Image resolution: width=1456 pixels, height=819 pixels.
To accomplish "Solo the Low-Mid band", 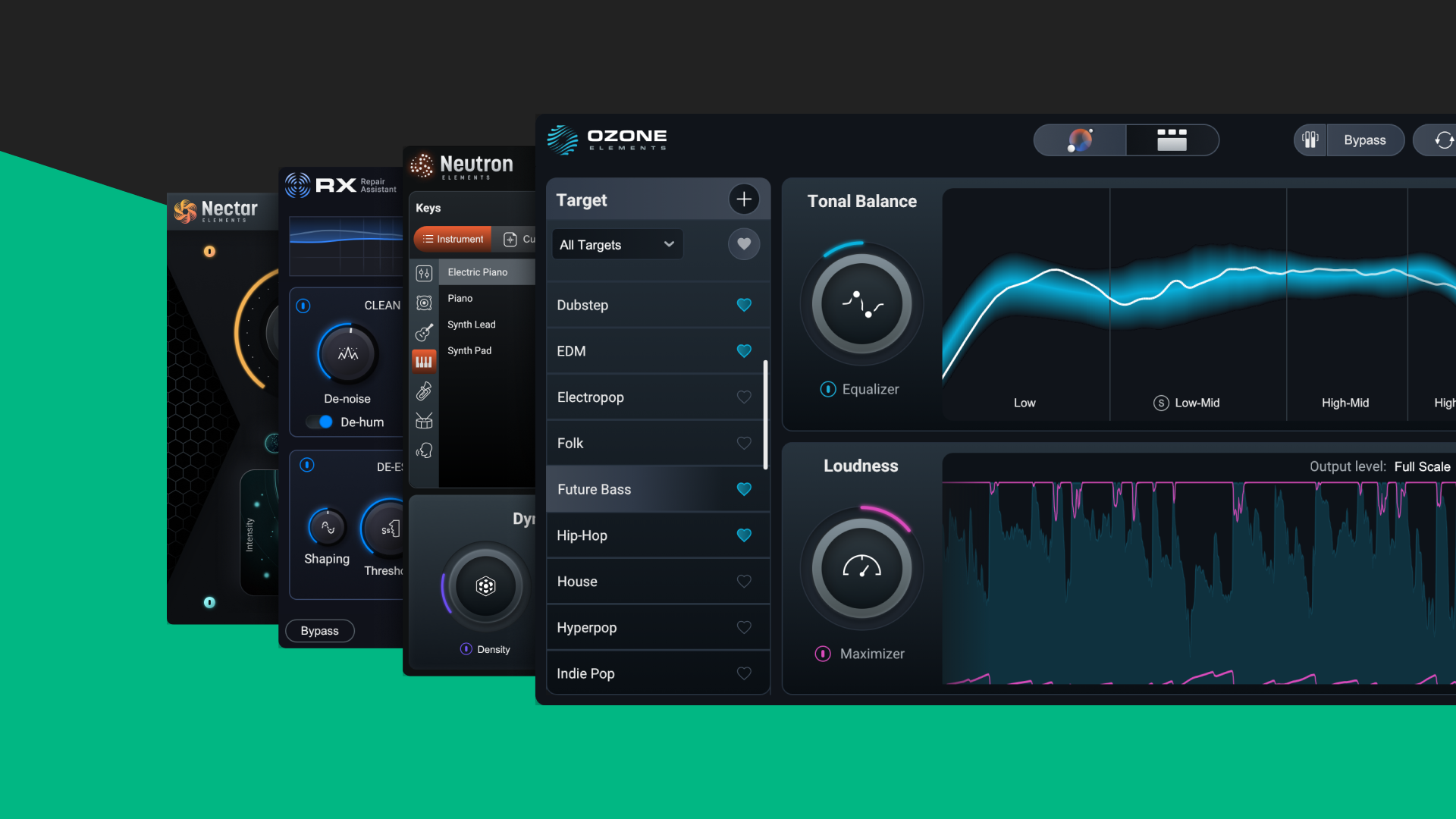I will coord(1161,403).
